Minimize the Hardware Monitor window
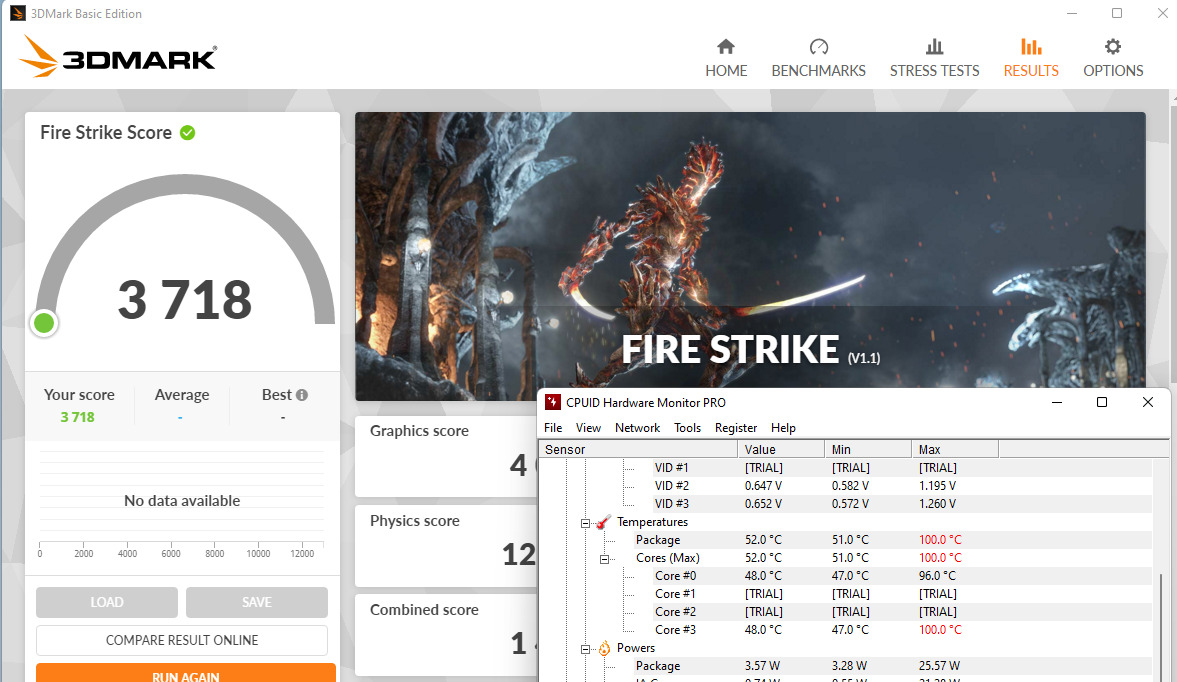1177x682 pixels. (1057, 402)
